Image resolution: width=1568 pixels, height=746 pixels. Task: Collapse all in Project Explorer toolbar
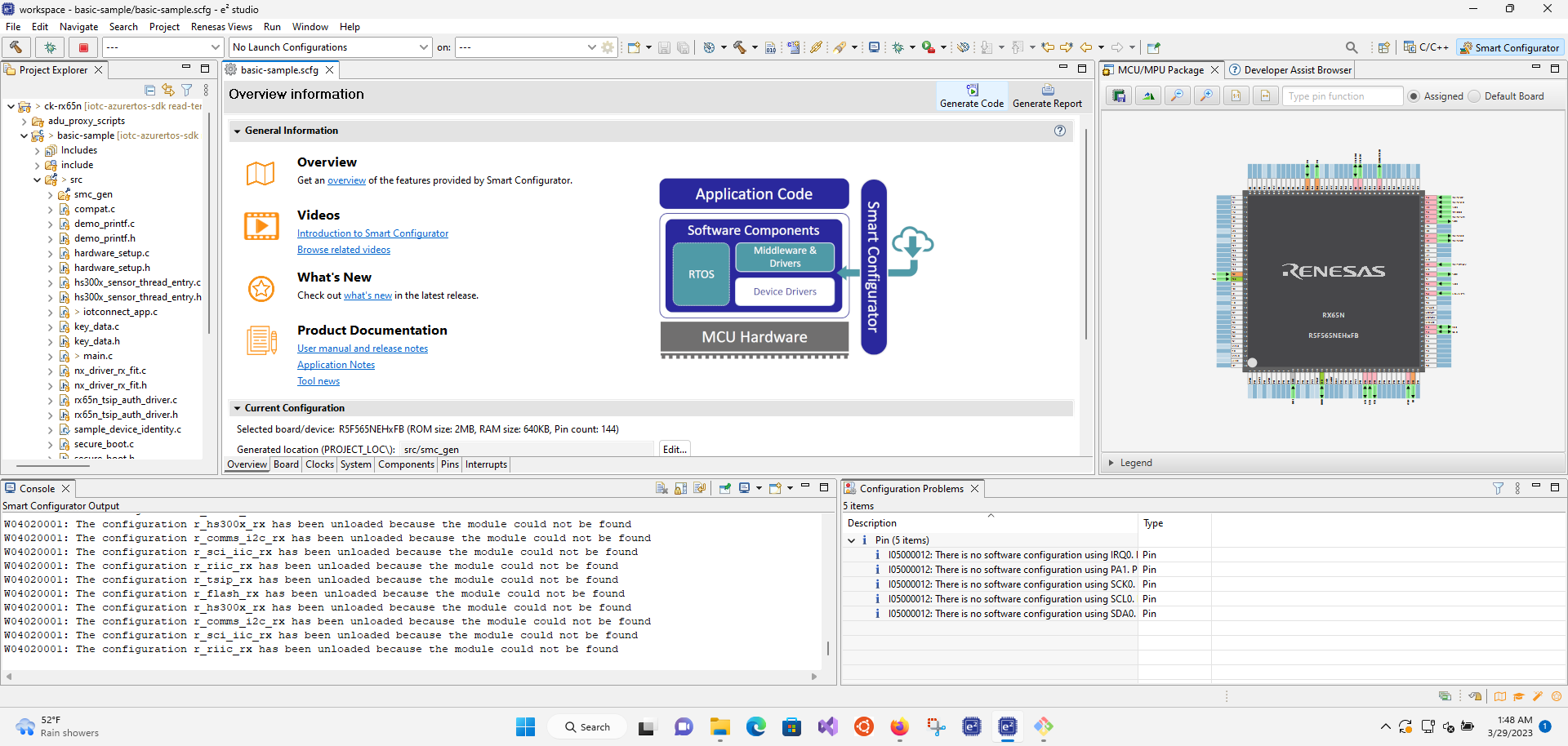[x=149, y=90]
